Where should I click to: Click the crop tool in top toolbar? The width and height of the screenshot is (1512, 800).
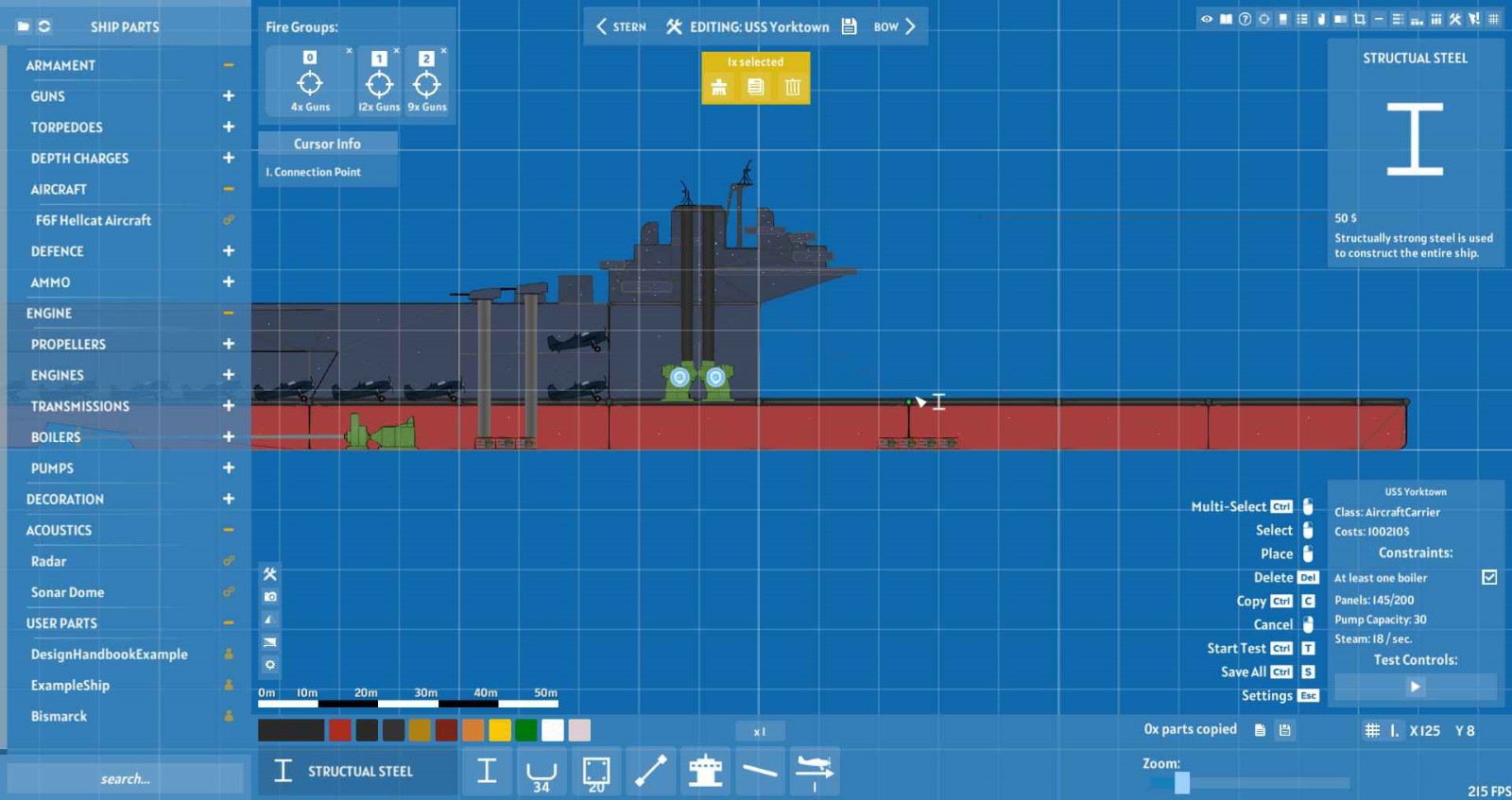(1359, 19)
